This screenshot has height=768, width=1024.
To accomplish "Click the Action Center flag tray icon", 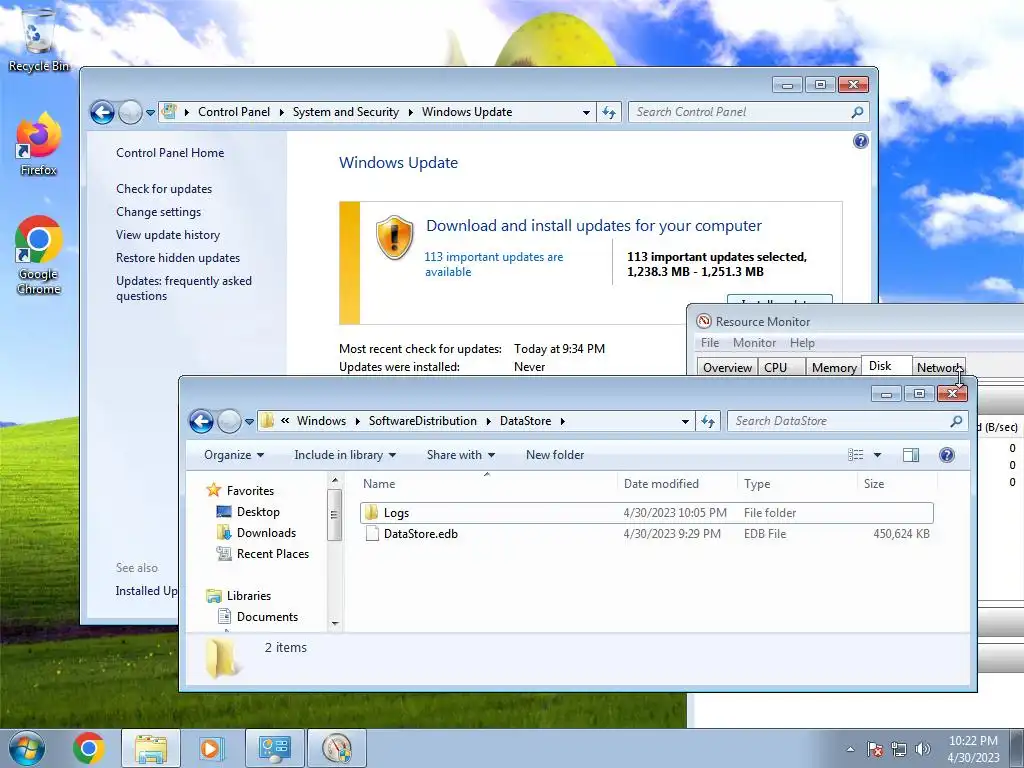I will click(875, 749).
